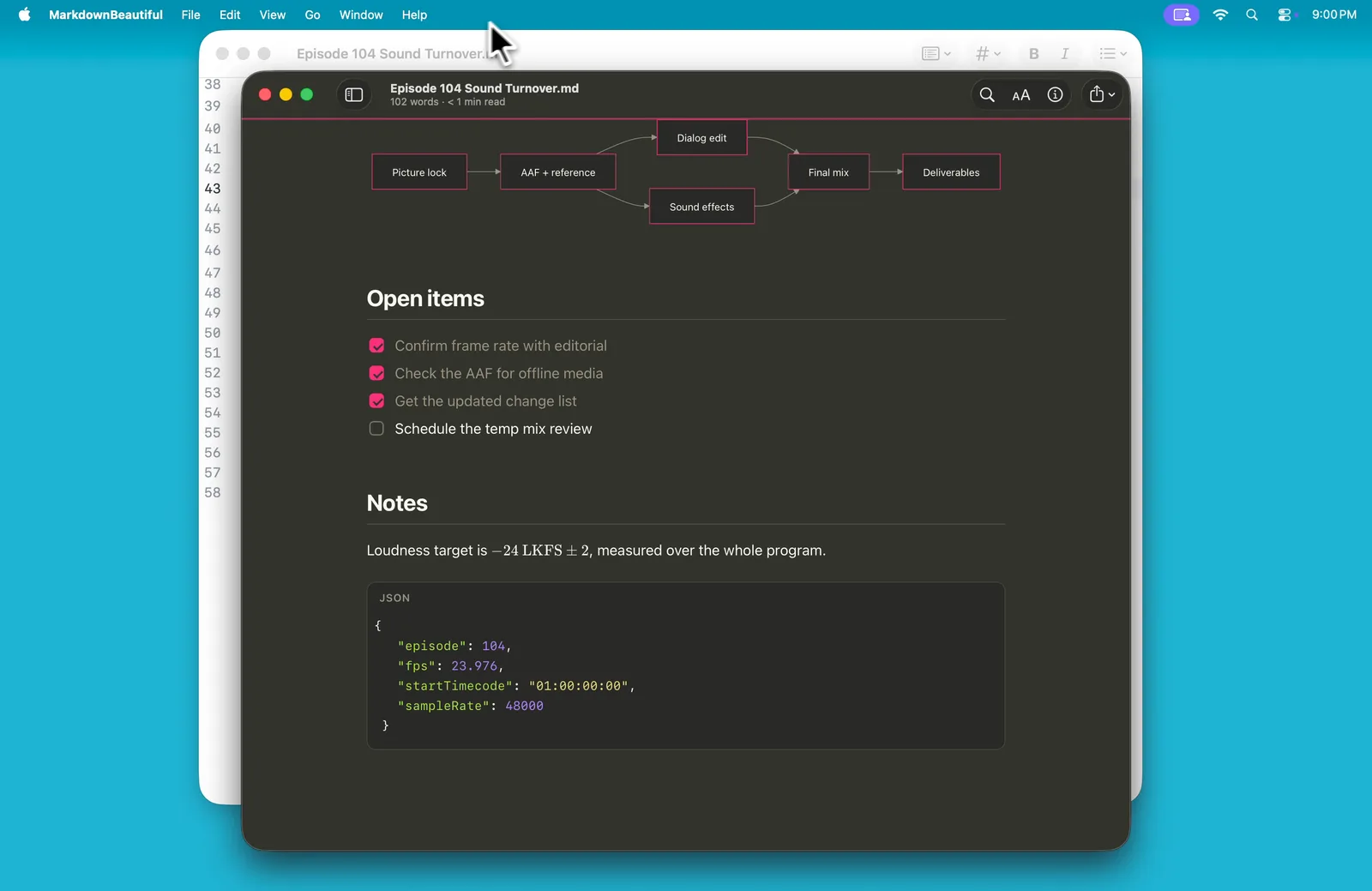Screen dimensions: 1372x891
Task: Click the 'JSON' code block label
Action: point(394,598)
